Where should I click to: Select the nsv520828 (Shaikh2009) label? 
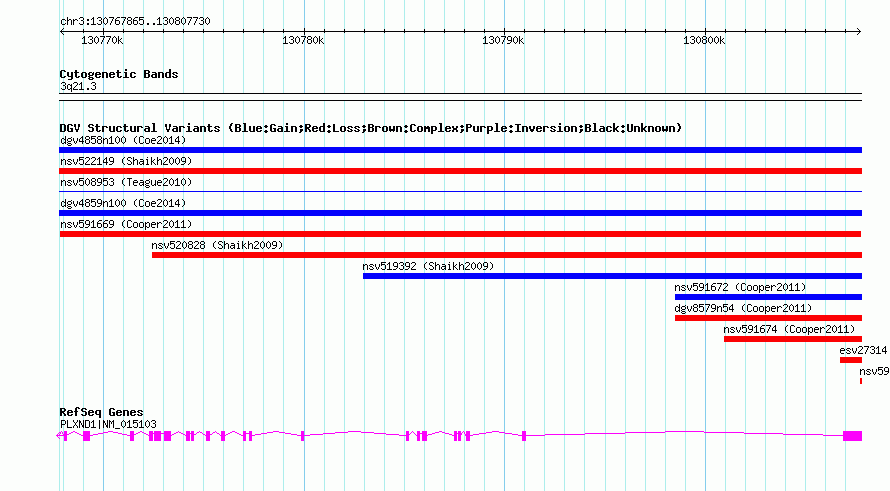coord(217,245)
